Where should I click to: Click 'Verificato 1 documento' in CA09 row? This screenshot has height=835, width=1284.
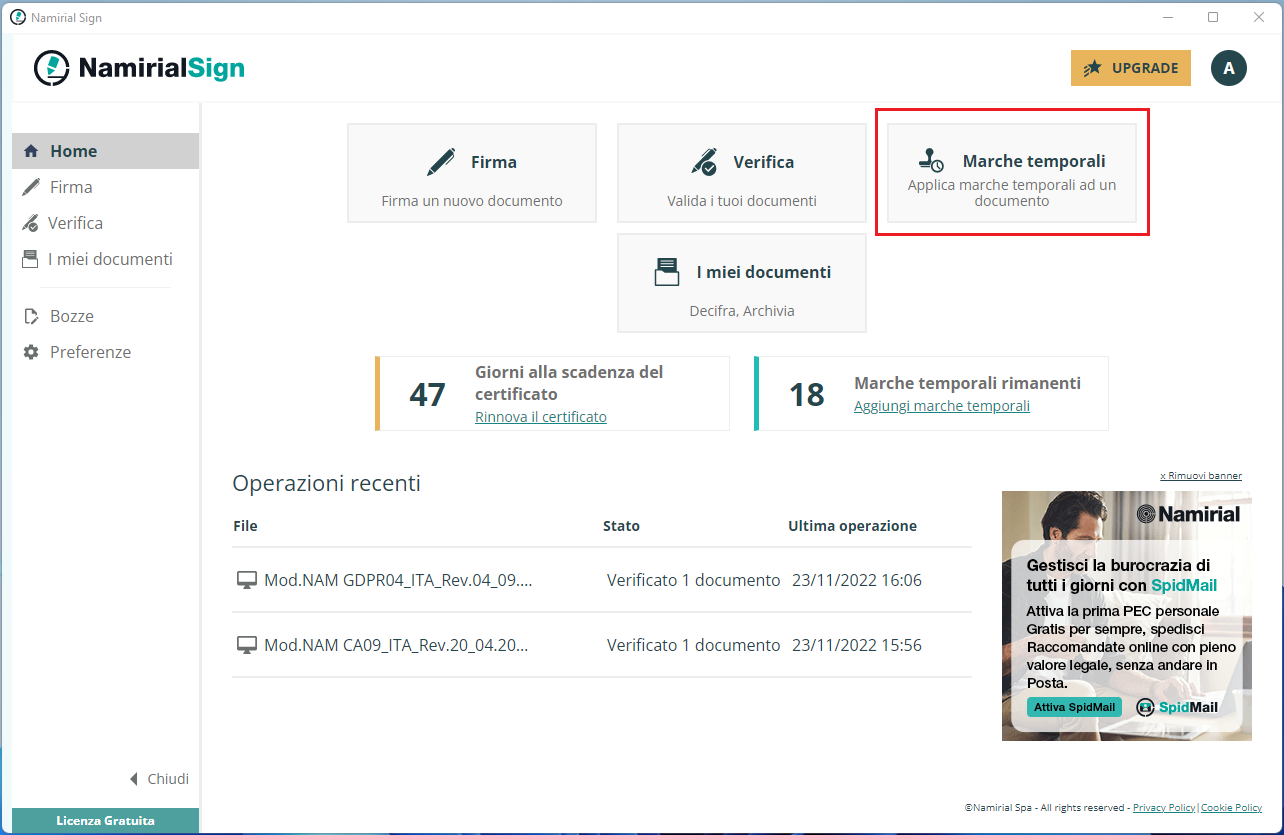coord(693,645)
